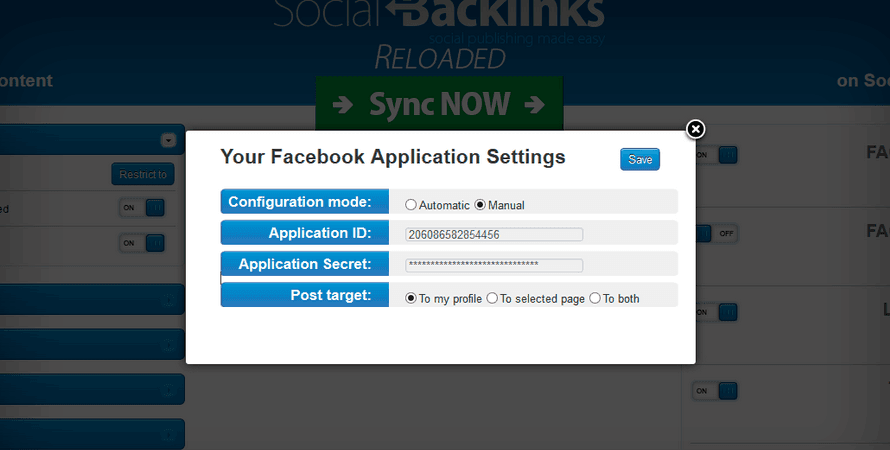
Task: Toggle the second ON switch in left panel
Action: coord(141,243)
